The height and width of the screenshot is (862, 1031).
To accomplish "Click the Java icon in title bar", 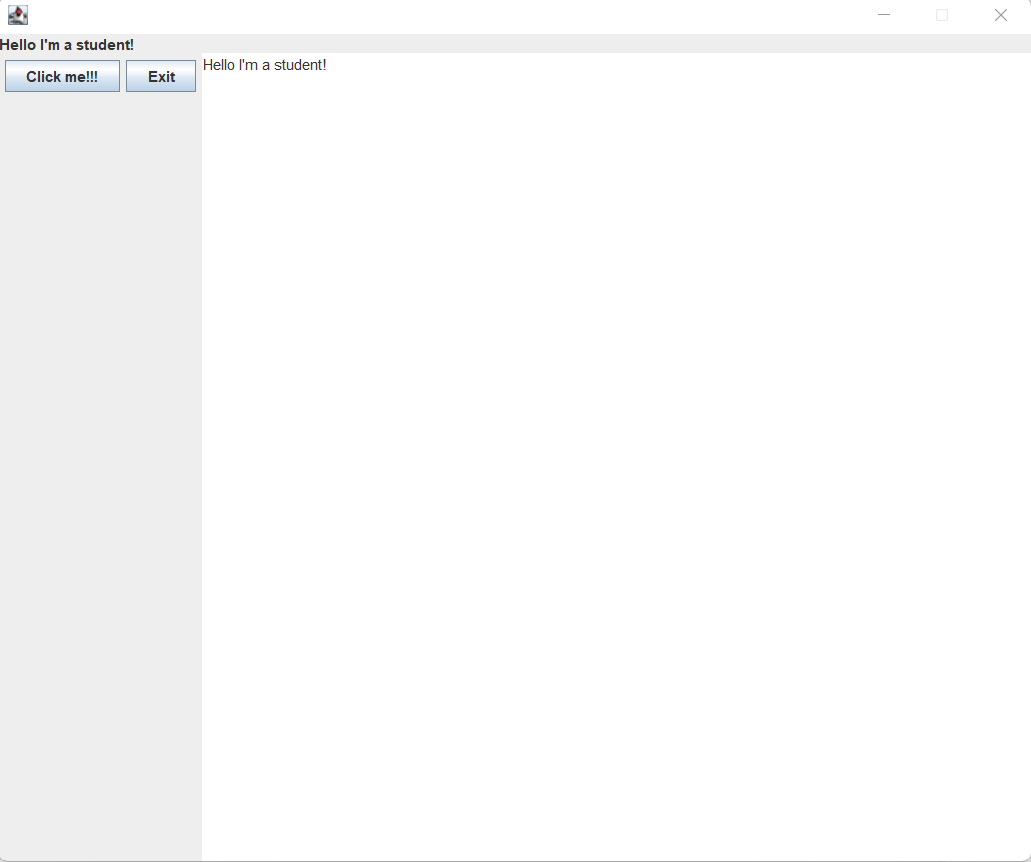I will (18, 15).
